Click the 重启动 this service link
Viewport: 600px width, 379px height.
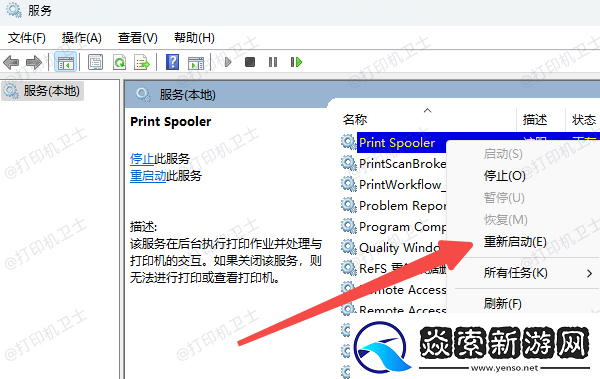(x=148, y=176)
